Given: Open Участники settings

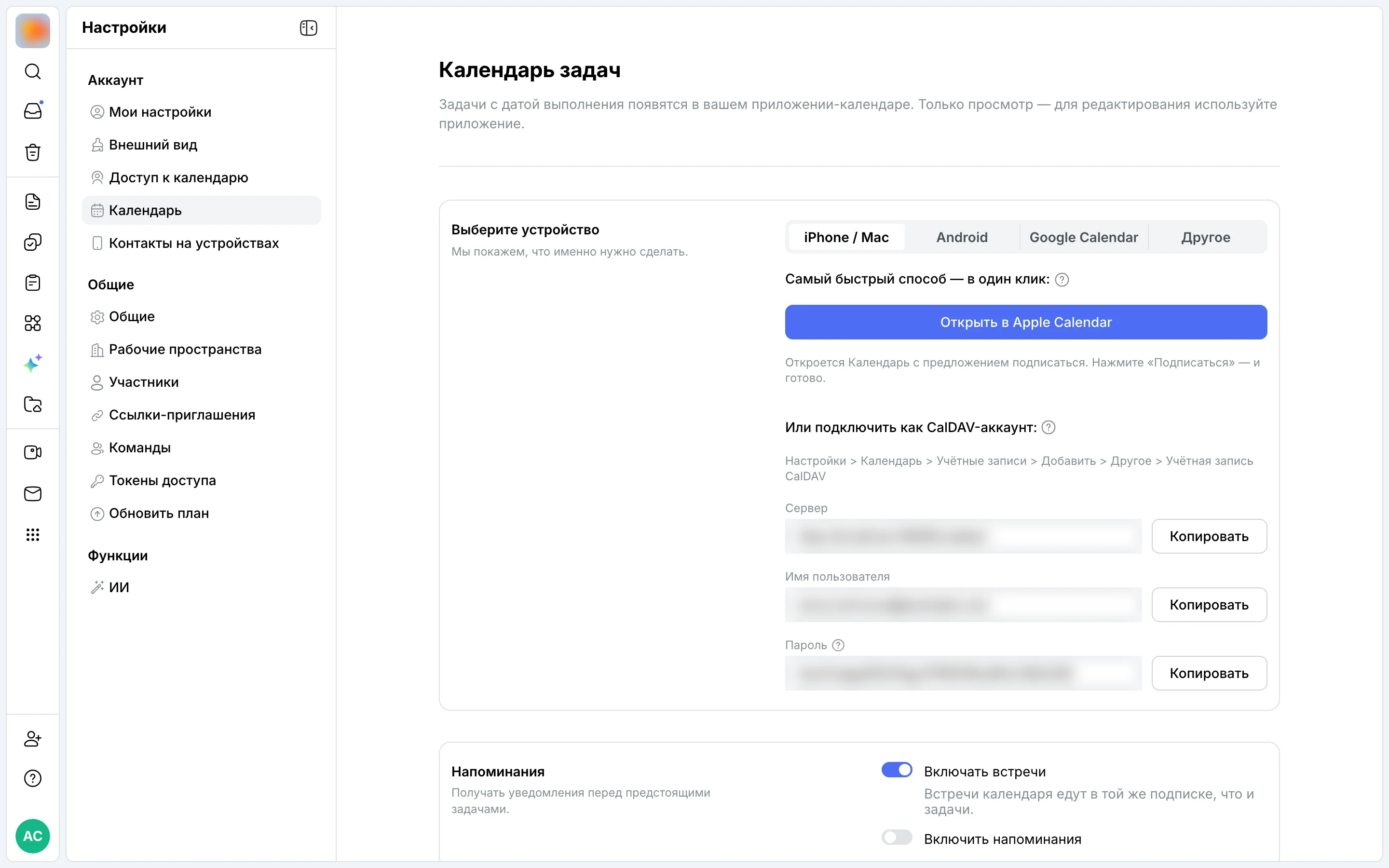Looking at the screenshot, I should [202, 382].
